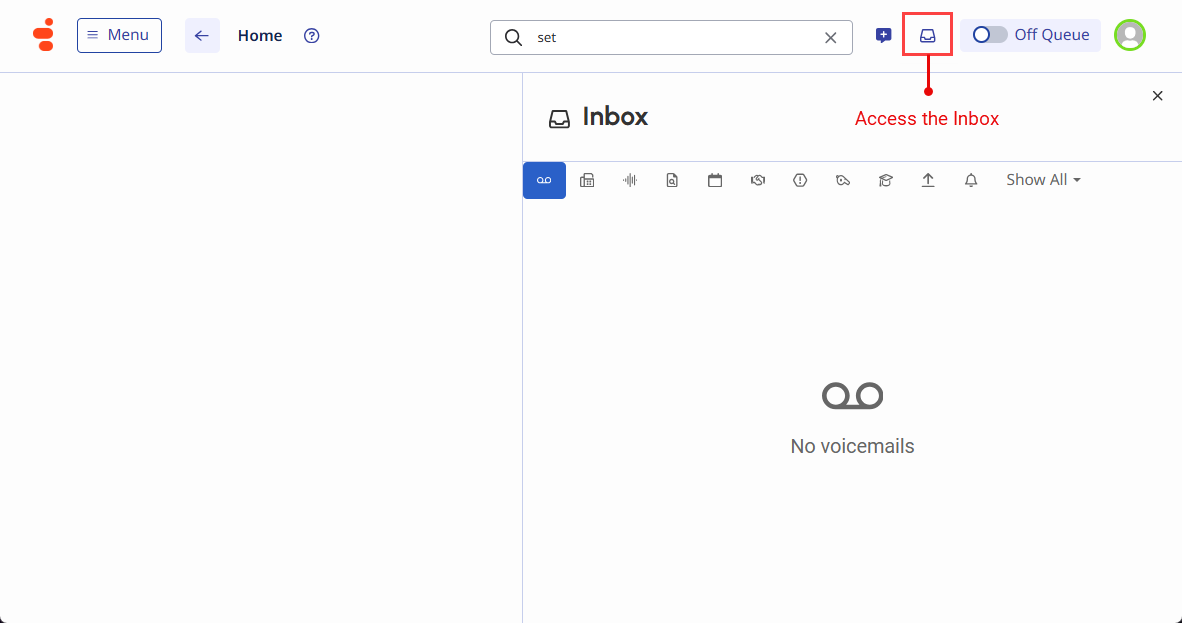1182x623 pixels.
Task: Expand the Show All dropdown
Action: (1043, 180)
